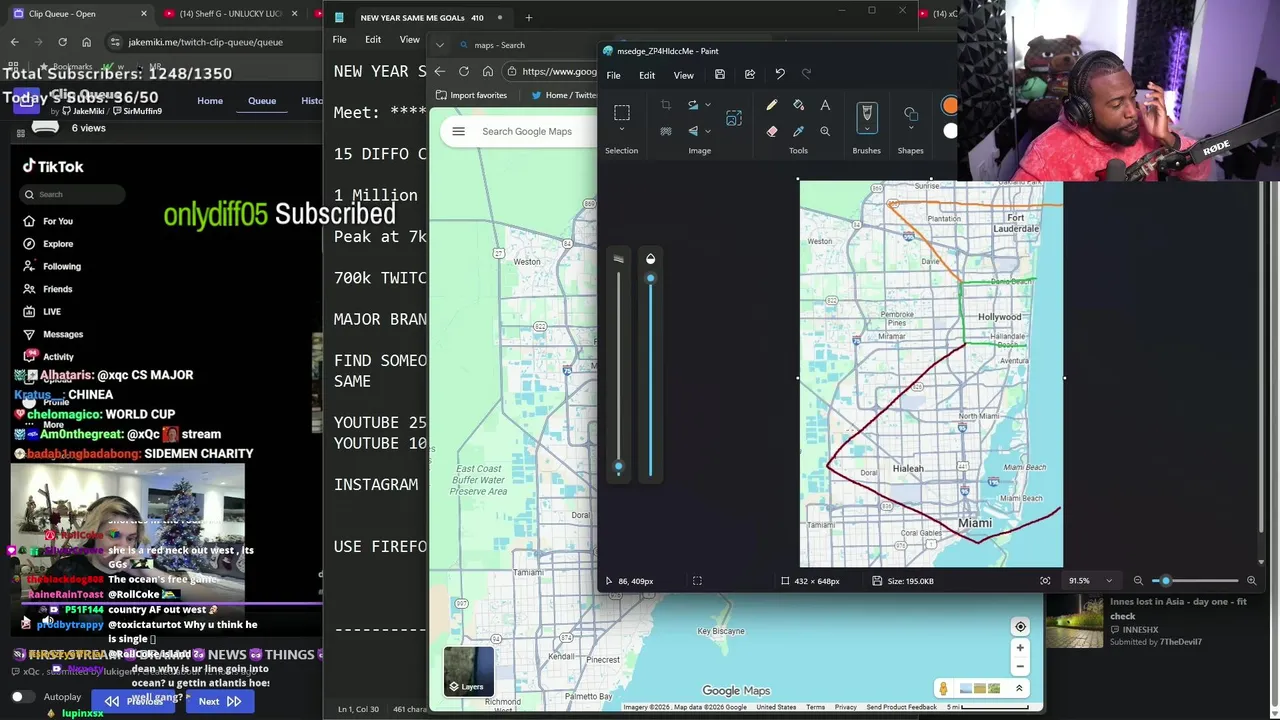This screenshot has height=720, width=1280.
Task: Open the Flip dropdown arrow in Paint
Action: [x=708, y=131]
